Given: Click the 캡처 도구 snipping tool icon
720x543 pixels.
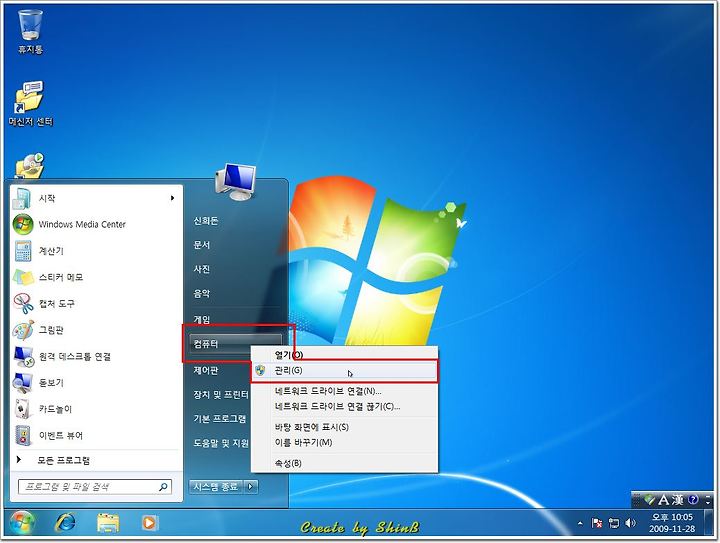Looking at the screenshot, I should pos(23,303).
